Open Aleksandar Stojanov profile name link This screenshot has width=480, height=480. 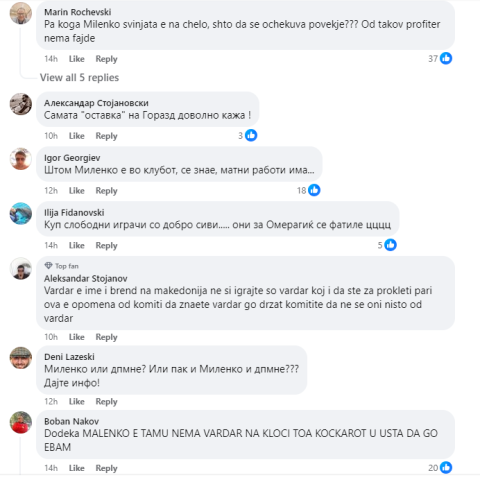[x=86, y=278]
